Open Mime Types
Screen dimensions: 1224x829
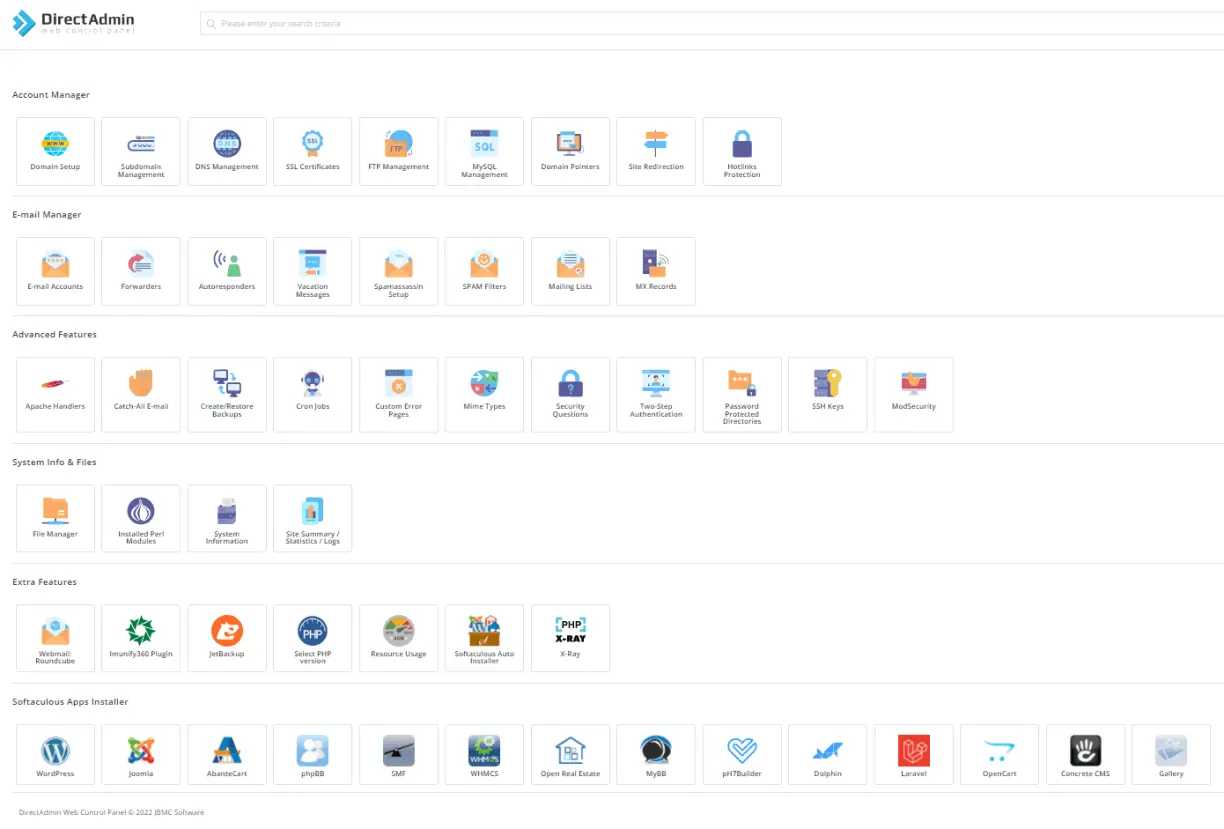coord(484,394)
